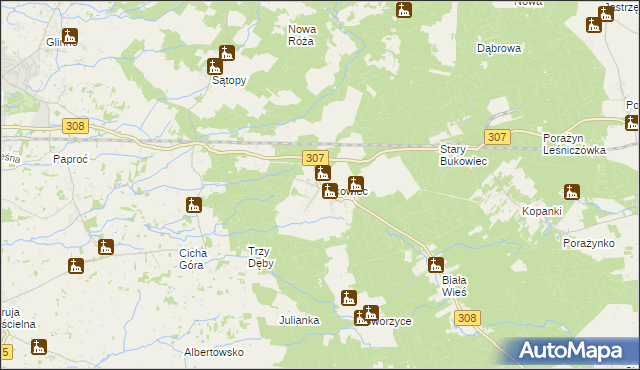Click the 307 road shield at Bukowiec
Viewport: 640px width, 370px height.
click(x=315, y=158)
